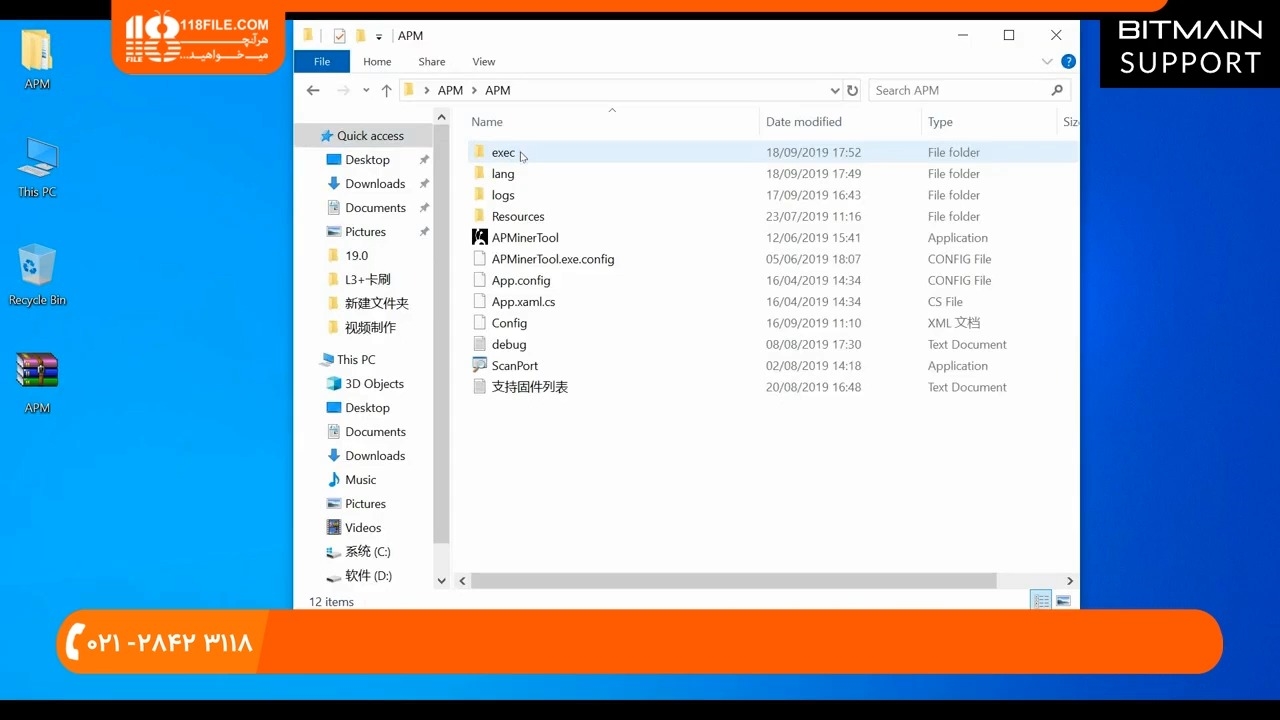Screen dimensions: 1280x720
Task: Switch to the View ribbon tab
Action: pyautogui.click(x=483, y=62)
